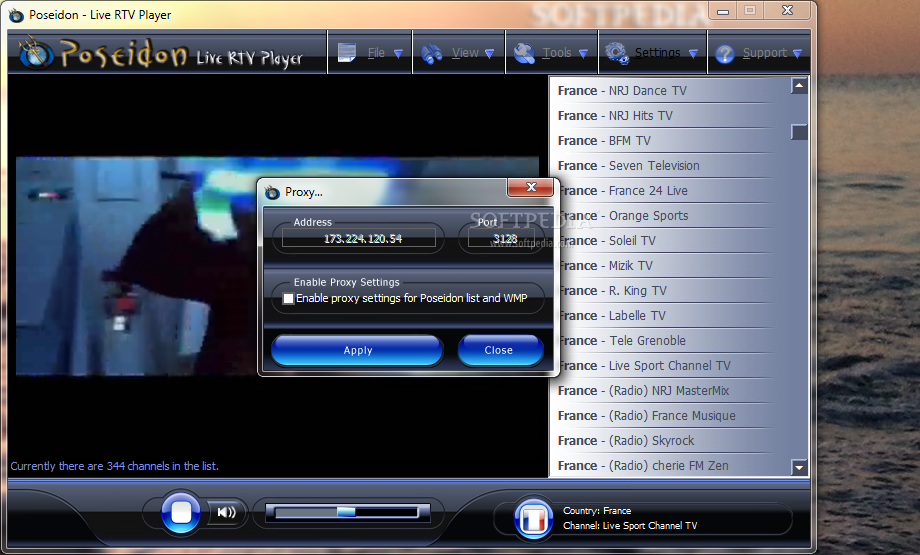Click the channel list scrollbar thumb

pos(799,132)
